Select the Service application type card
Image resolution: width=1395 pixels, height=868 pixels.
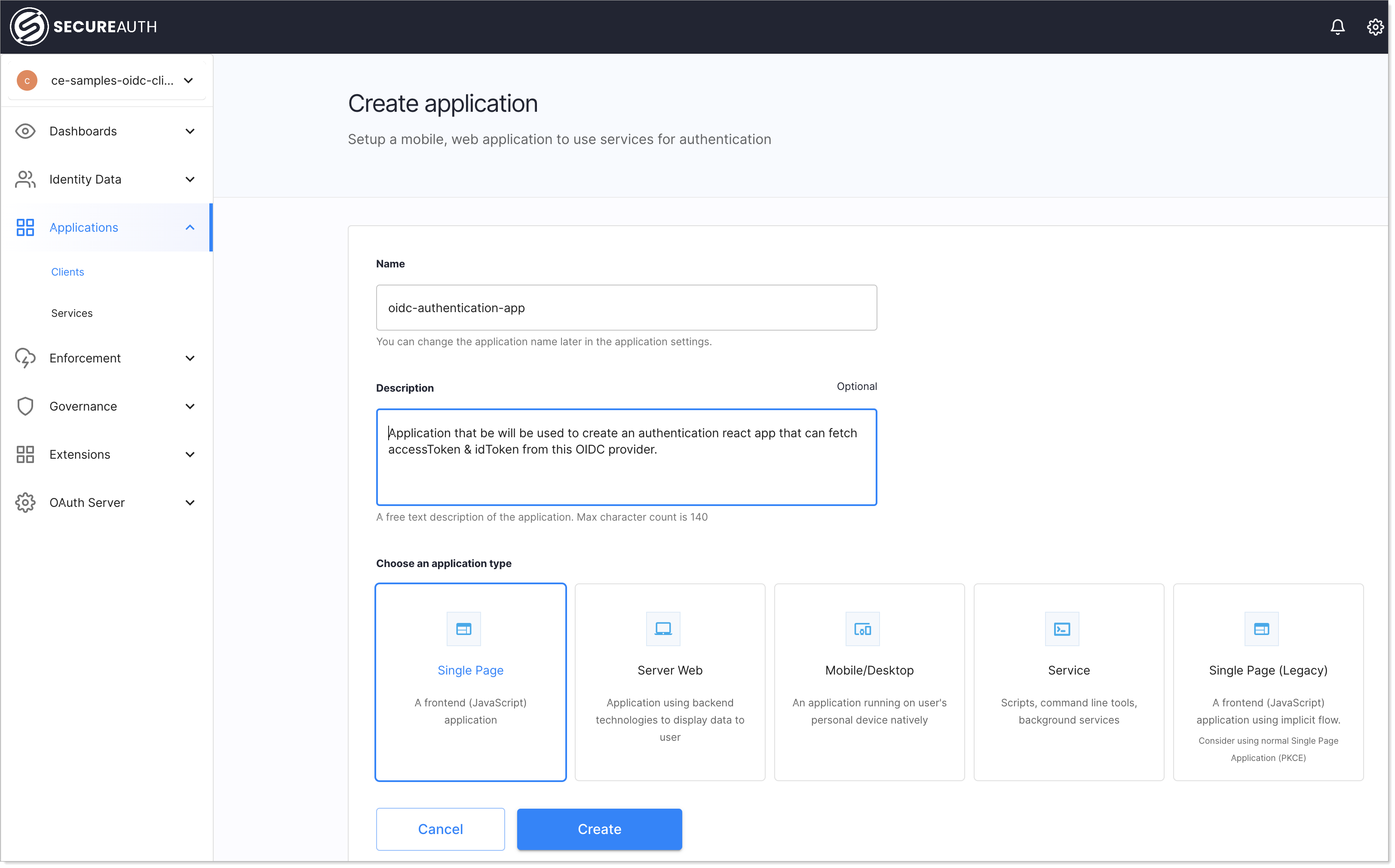(x=1069, y=683)
